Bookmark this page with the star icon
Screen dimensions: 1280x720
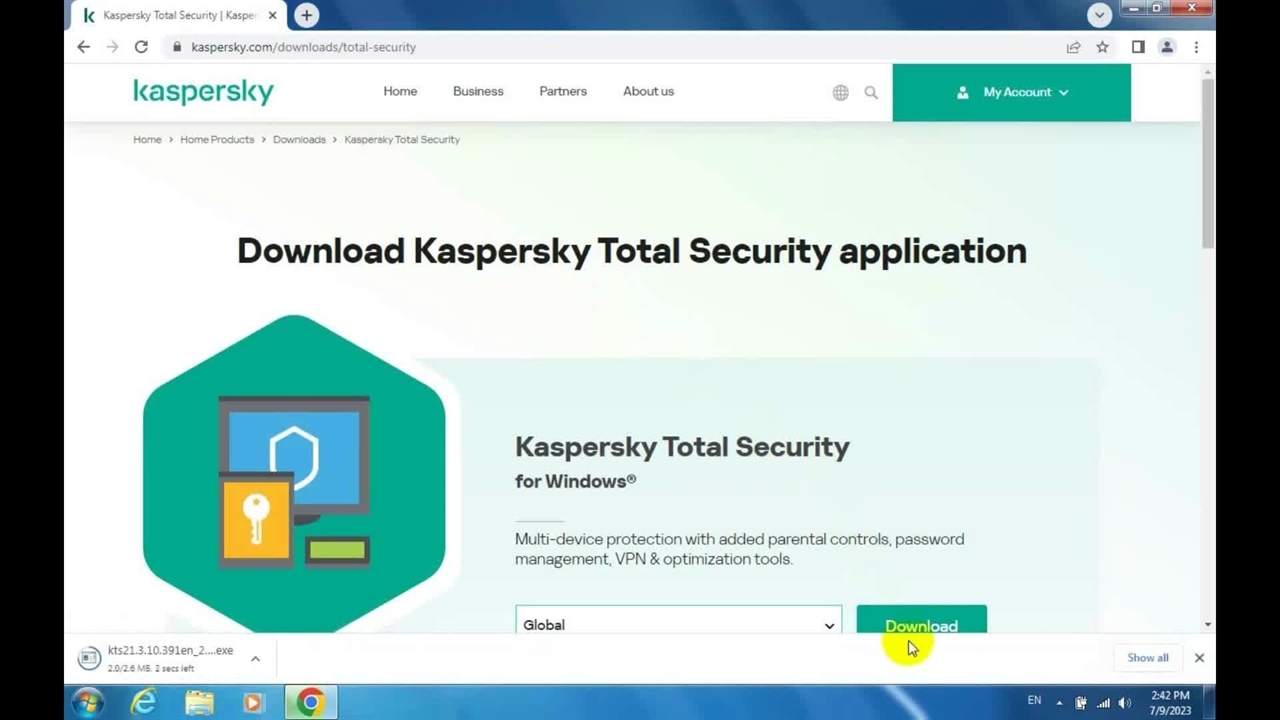coord(1102,47)
